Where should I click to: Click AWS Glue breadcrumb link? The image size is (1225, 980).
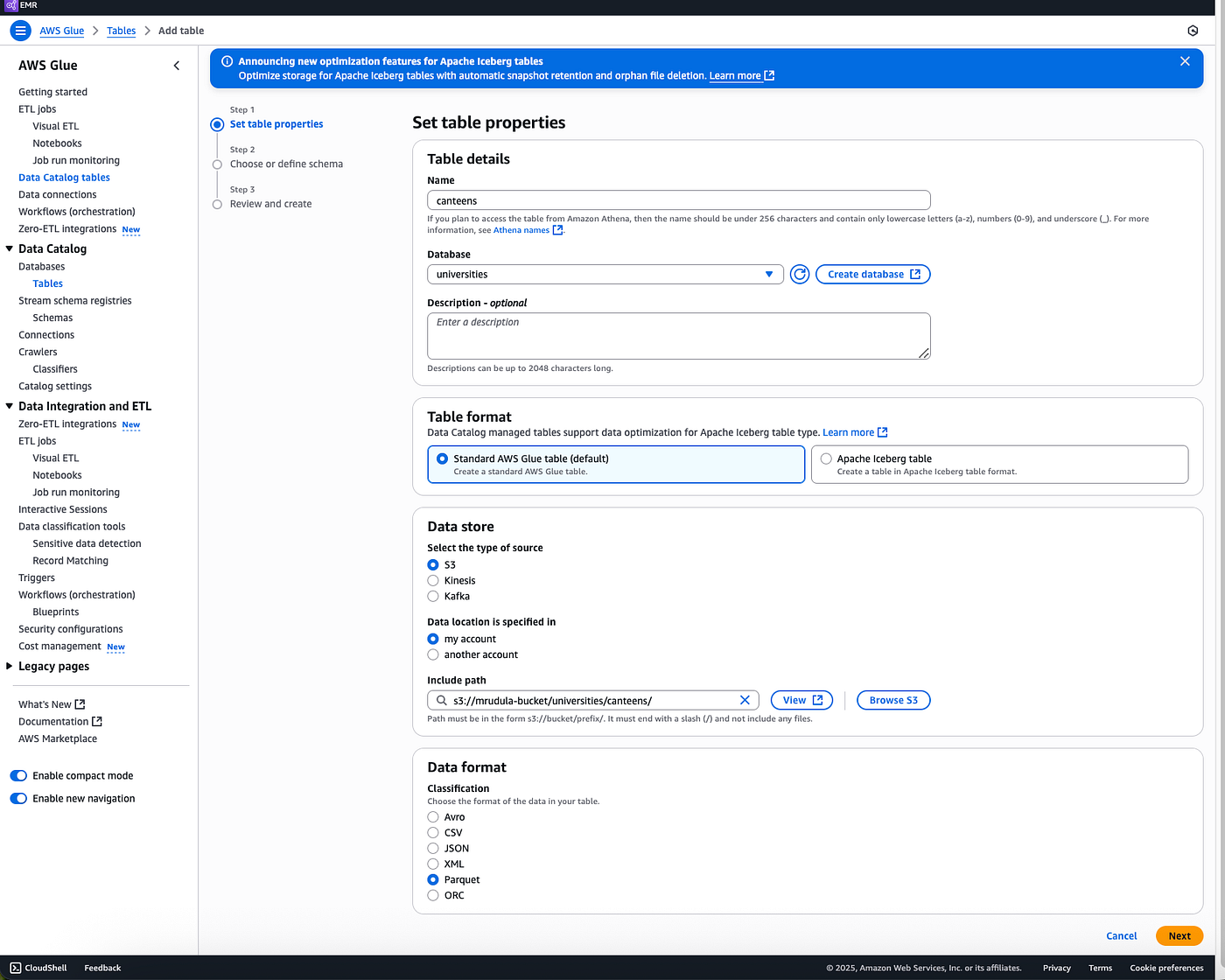tap(62, 31)
